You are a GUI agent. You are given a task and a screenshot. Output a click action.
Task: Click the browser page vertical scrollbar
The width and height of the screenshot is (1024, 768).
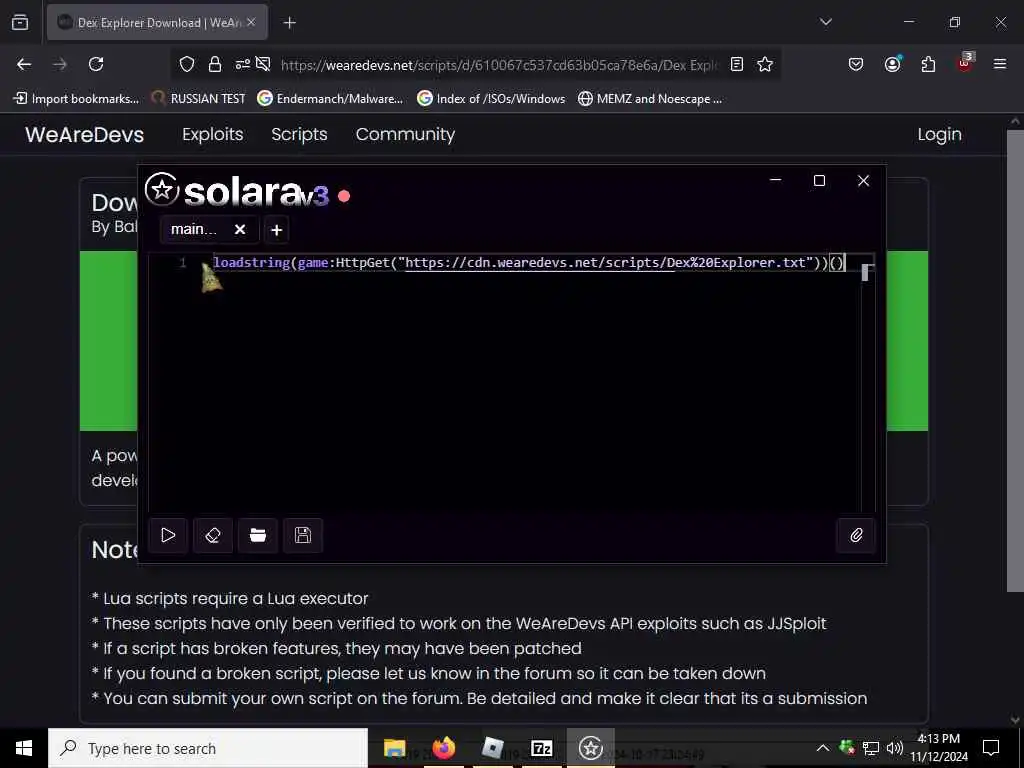coord(1015,359)
